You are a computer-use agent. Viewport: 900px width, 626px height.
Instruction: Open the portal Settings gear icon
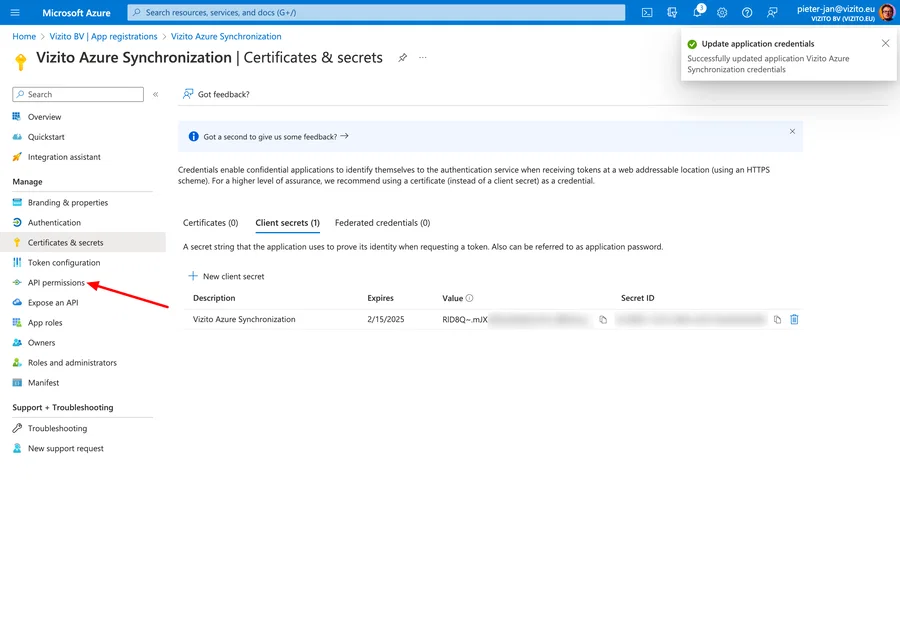click(723, 12)
